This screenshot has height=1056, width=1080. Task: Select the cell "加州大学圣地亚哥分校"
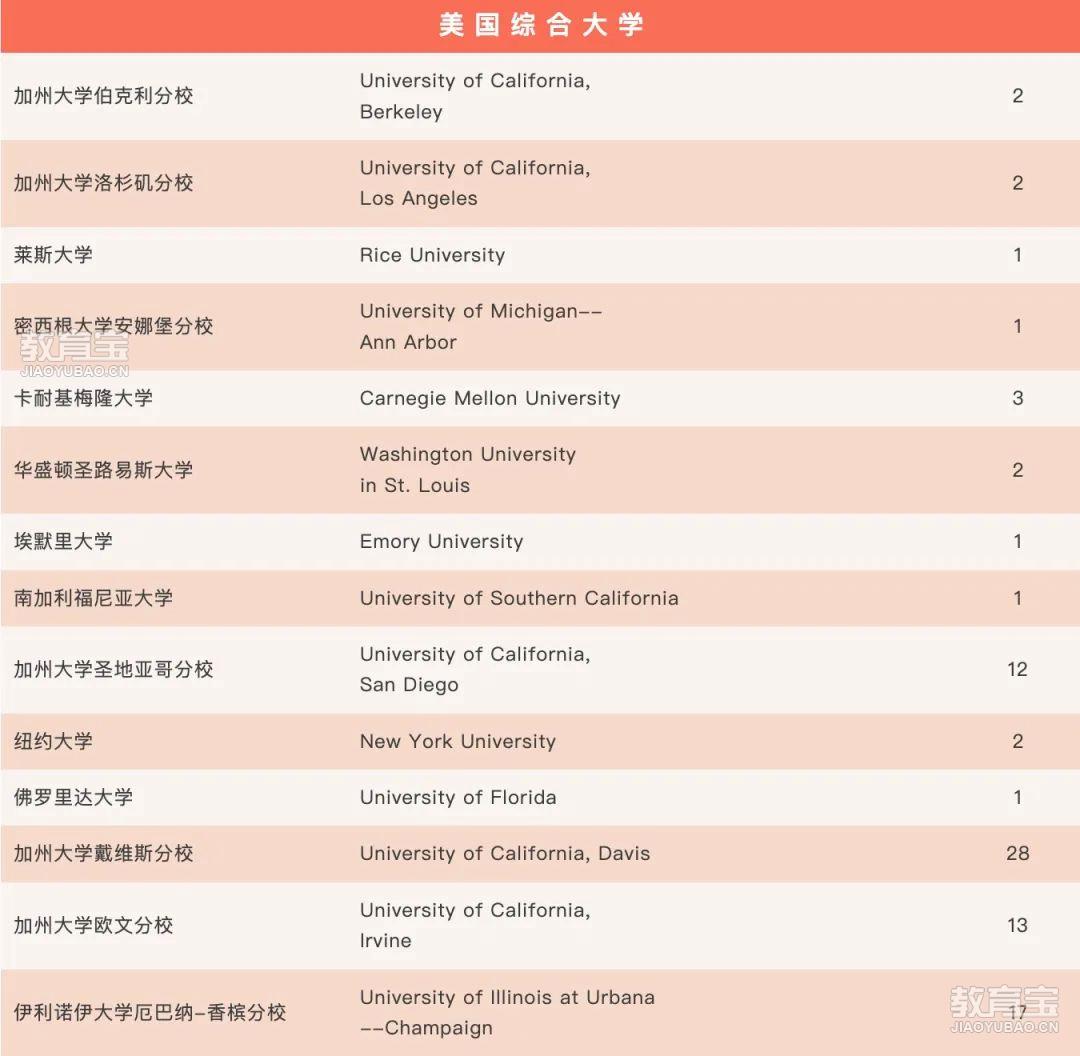tap(114, 670)
